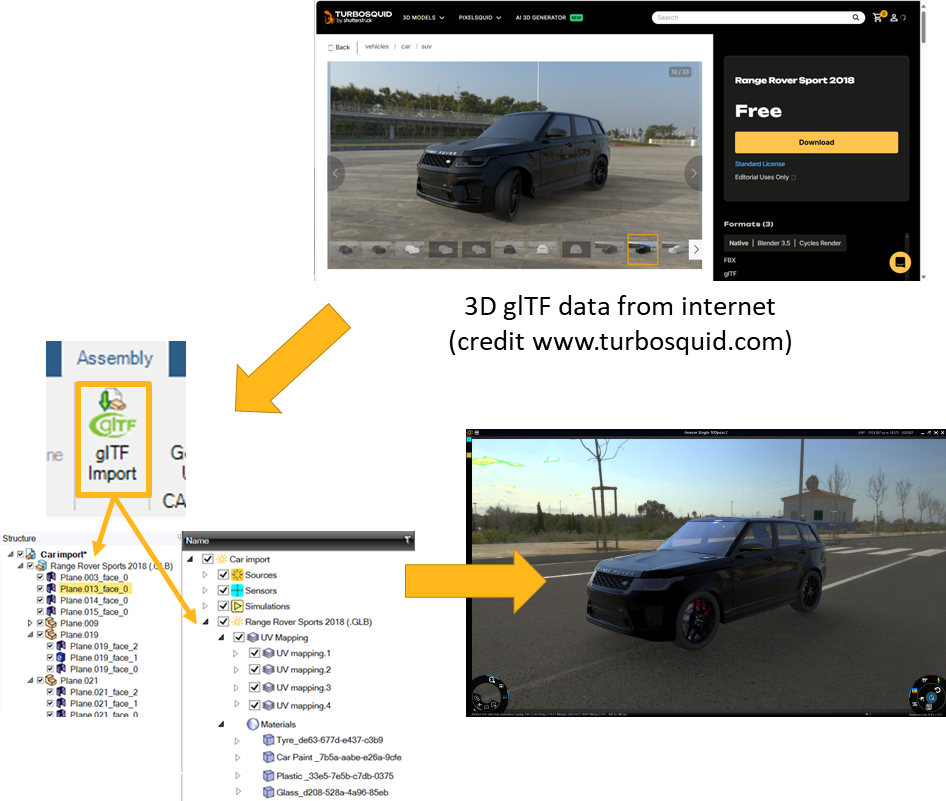
Task: Select Plane.021_face_2 row
Action: [104, 692]
